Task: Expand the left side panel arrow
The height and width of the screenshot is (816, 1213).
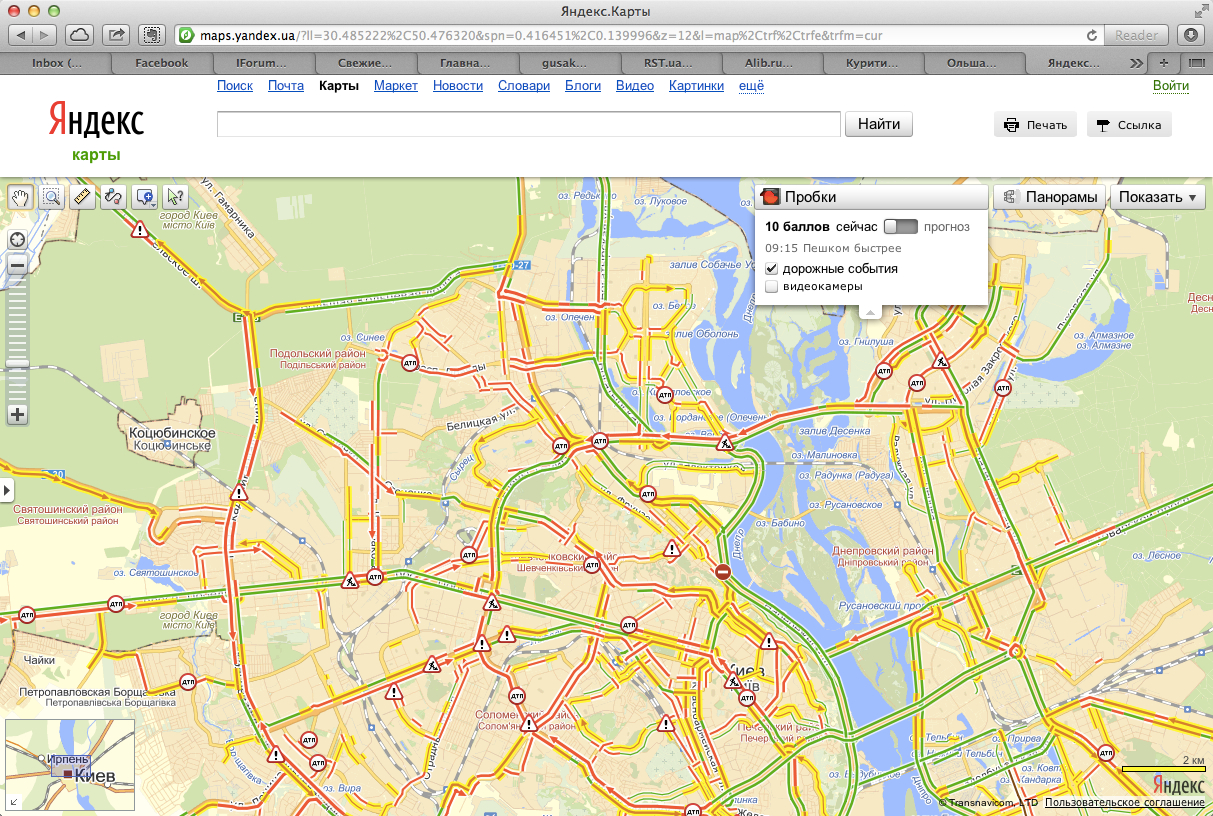Action: click(x=7, y=490)
